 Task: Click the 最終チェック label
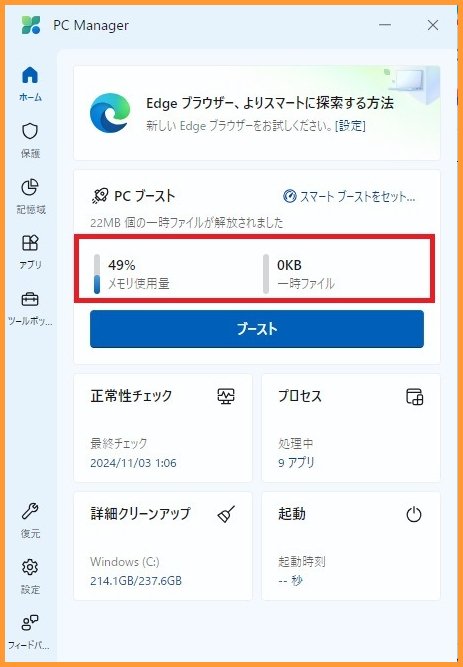(x=119, y=443)
